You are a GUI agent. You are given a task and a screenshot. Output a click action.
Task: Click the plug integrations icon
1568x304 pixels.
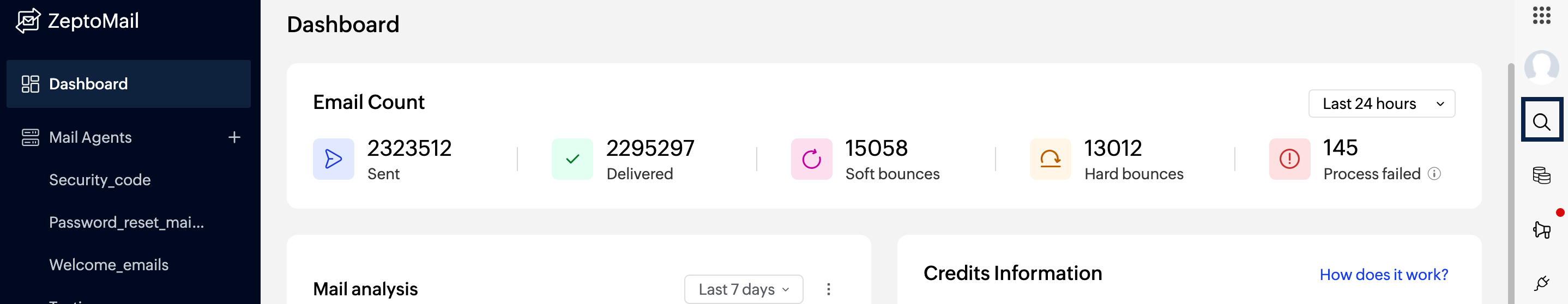click(1541, 283)
